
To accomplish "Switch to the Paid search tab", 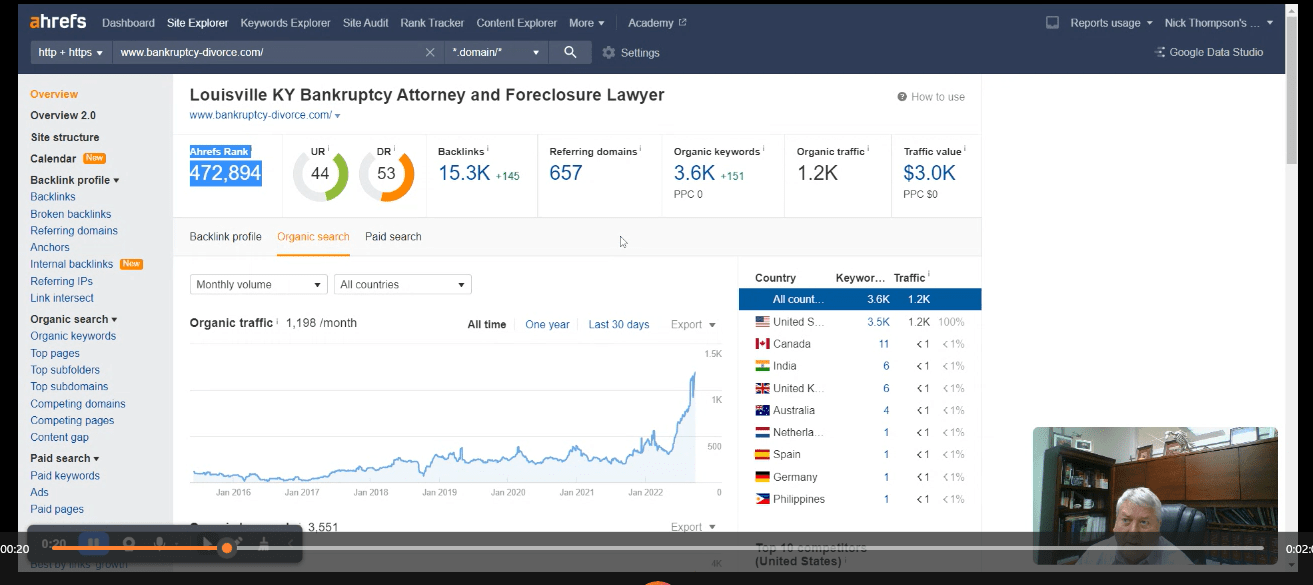I will [x=393, y=237].
